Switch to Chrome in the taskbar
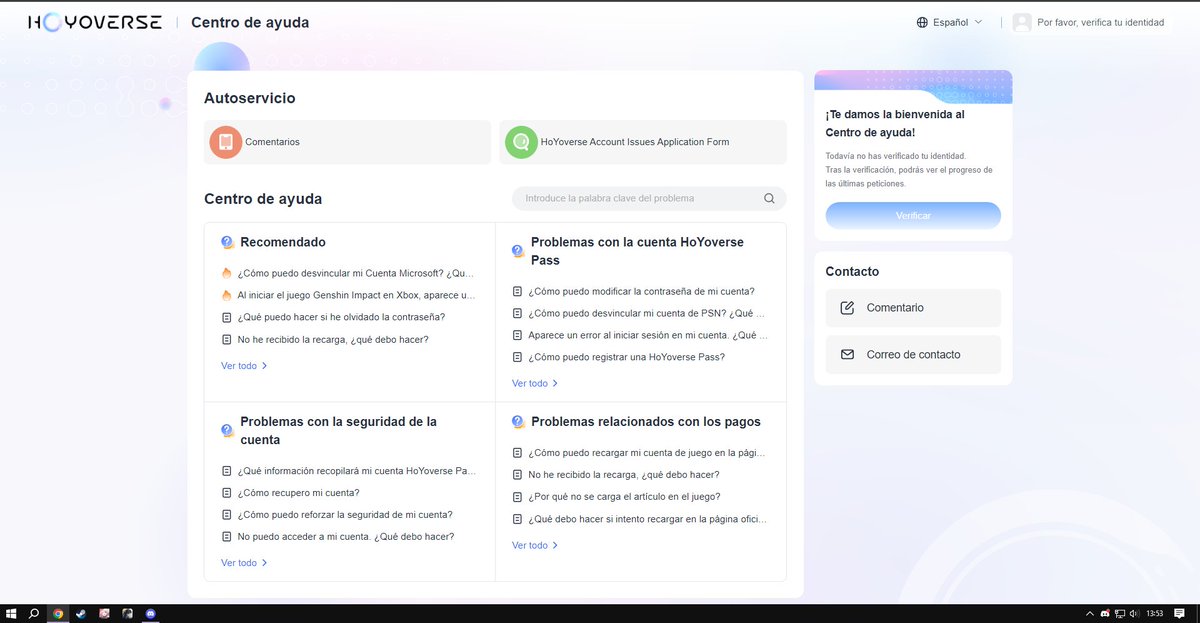Viewport: 1200px width, 623px height. point(58,613)
